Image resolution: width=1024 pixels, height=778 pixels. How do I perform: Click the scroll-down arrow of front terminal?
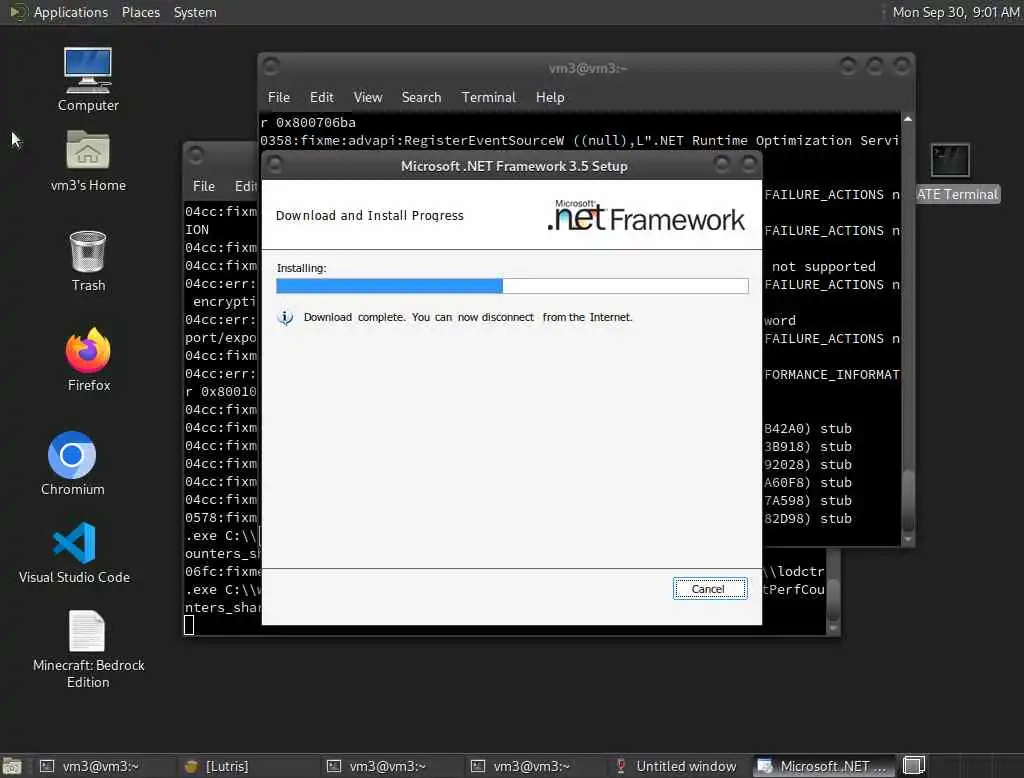908,540
